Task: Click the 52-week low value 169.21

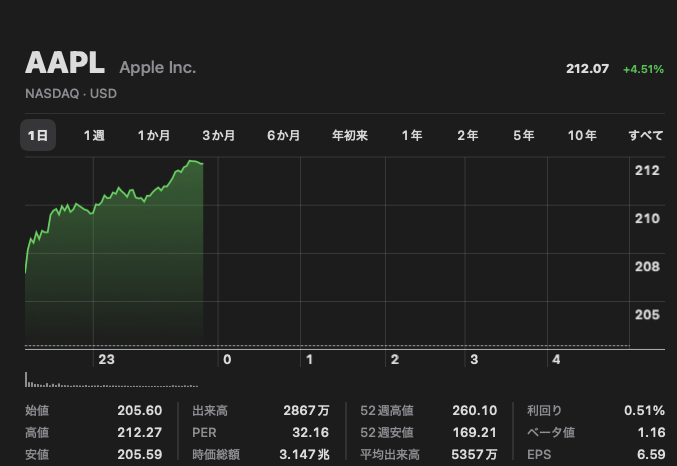Action: coord(475,432)
